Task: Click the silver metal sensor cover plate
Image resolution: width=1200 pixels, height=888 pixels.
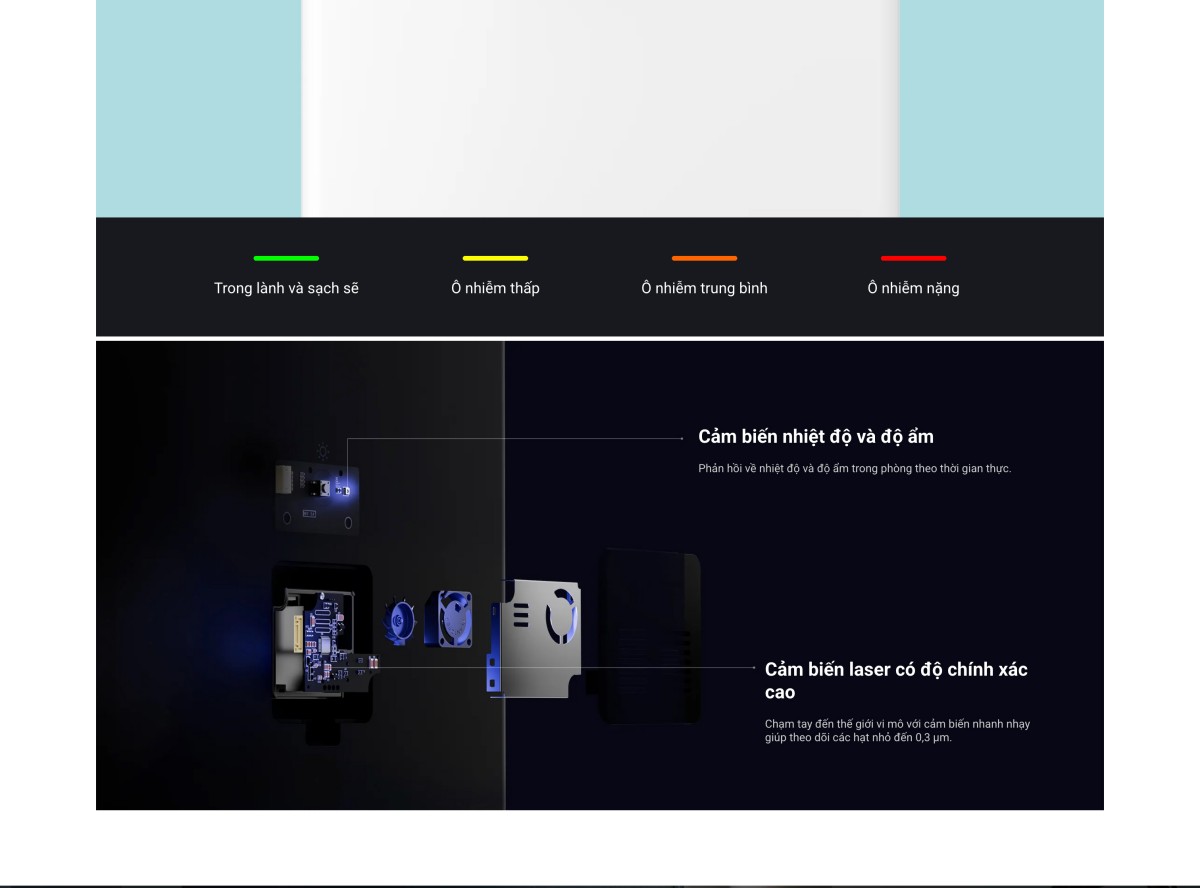Action: point(535,636)
